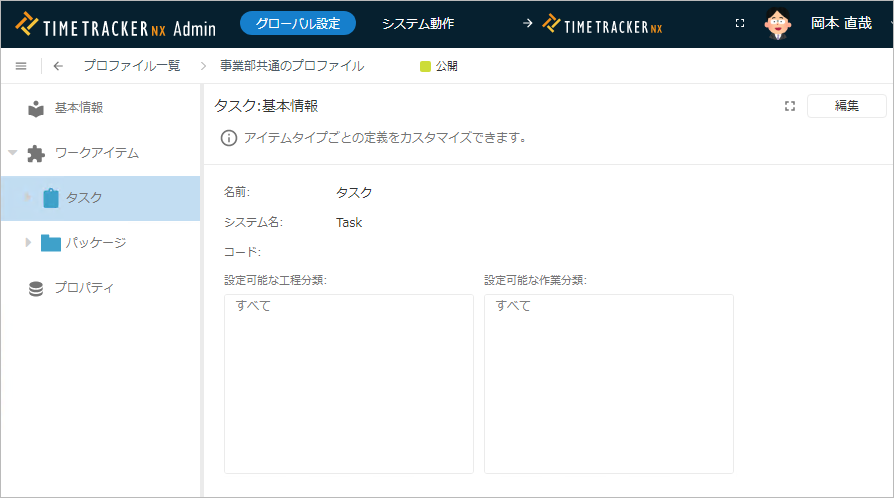Click the ワークアイテム puzzle icon
This screenshot has height=498, width=894.
[36, 153]
